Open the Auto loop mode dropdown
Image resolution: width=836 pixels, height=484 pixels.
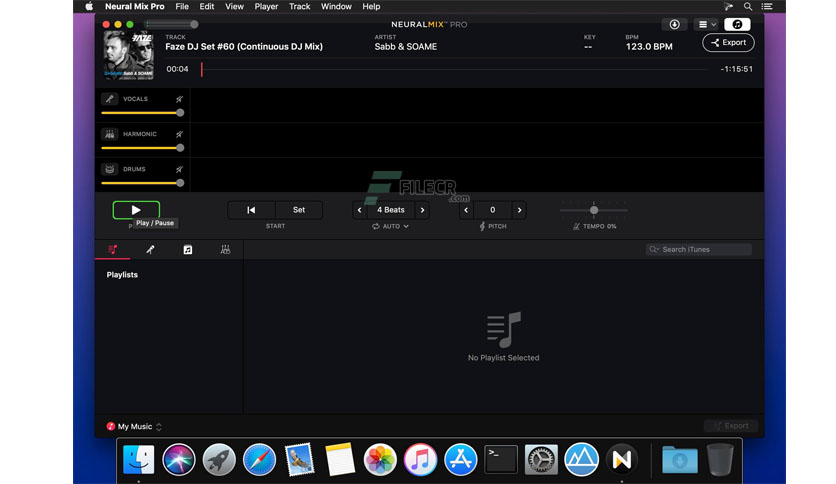391,227
